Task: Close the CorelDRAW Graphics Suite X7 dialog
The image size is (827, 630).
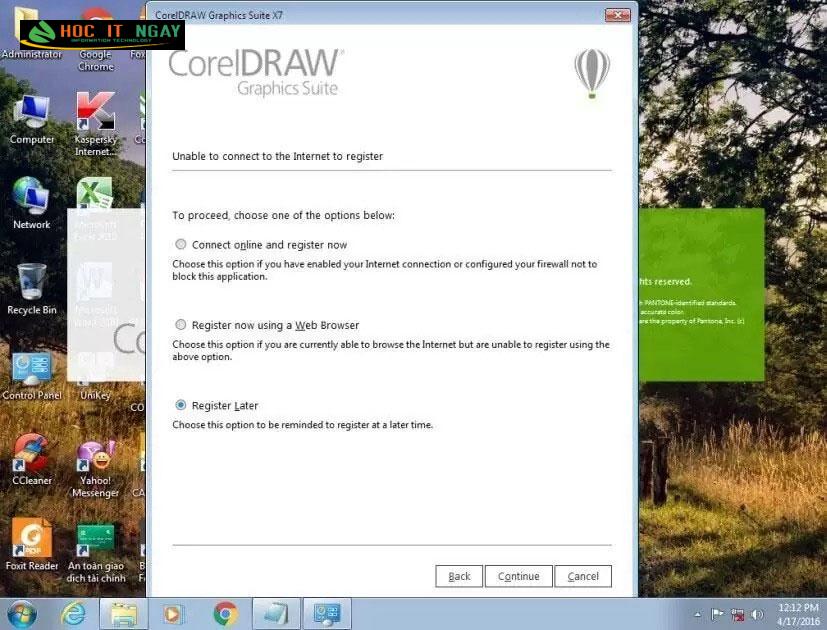Action: tap(618, 15)
